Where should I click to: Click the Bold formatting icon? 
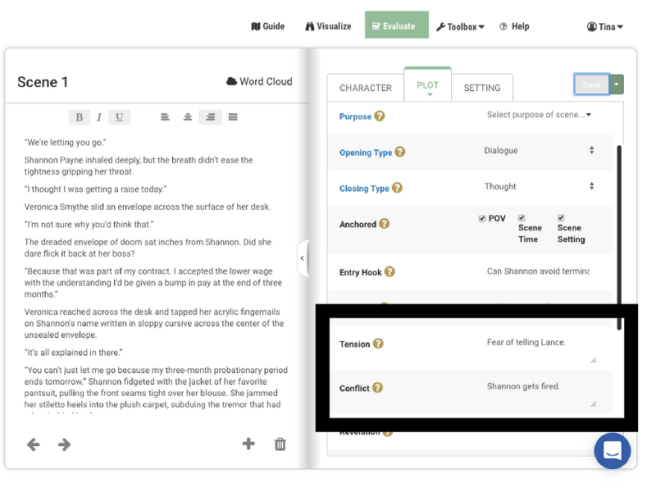pos(79,118)
